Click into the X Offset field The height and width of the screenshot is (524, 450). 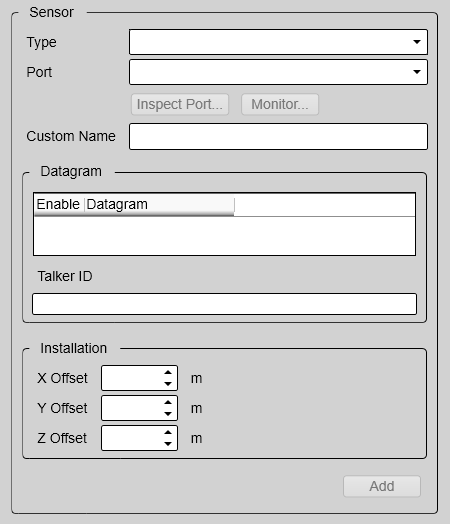[x=132, y=378]
